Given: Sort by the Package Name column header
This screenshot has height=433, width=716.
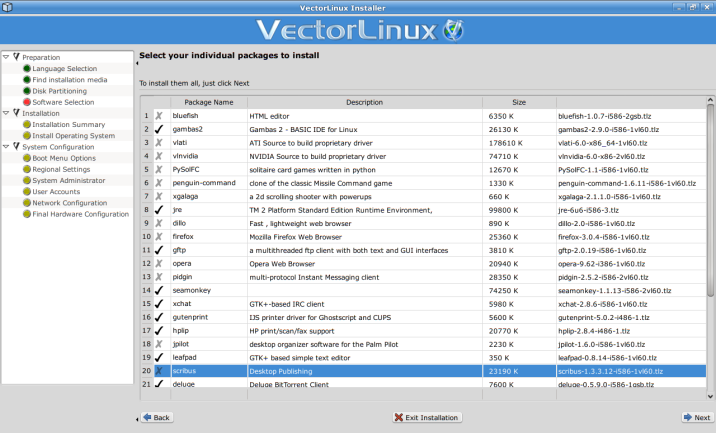Looking at the screenshot, I should tap(208, 102).
